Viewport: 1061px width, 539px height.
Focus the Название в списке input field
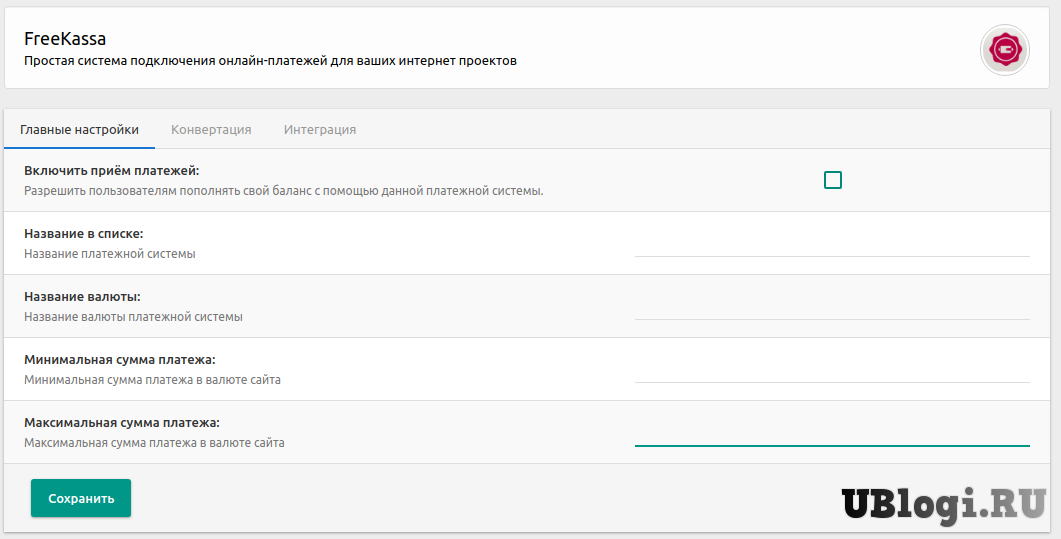(831, 244)
